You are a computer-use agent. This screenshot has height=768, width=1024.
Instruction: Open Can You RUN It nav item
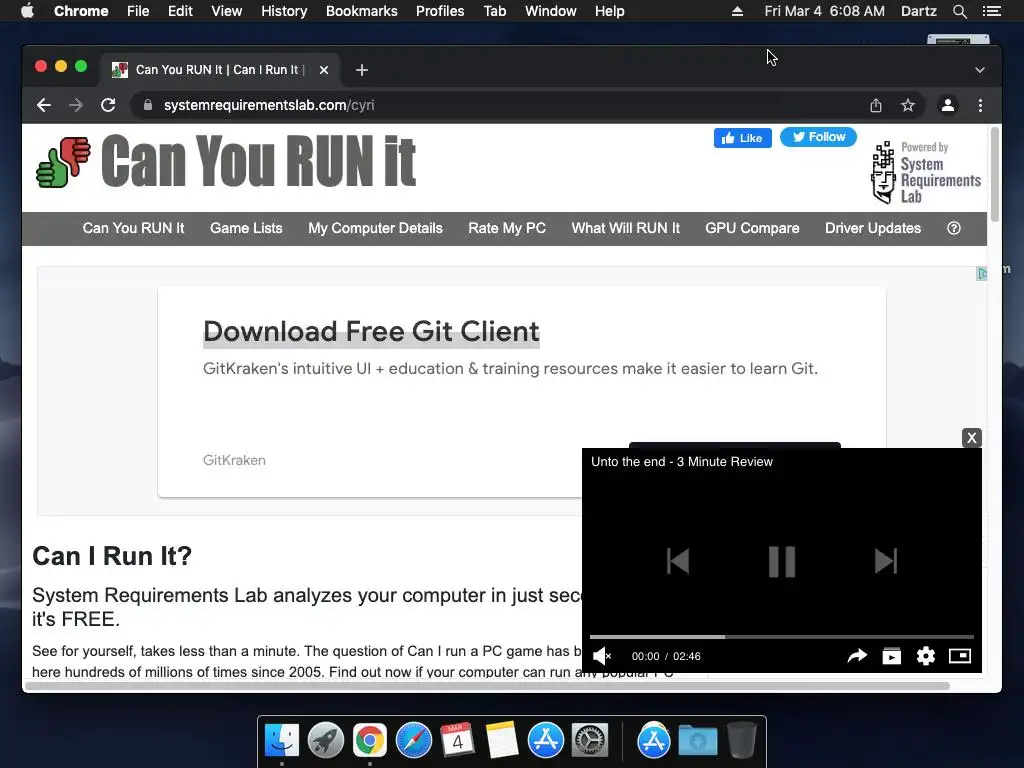tap(133, 228)
